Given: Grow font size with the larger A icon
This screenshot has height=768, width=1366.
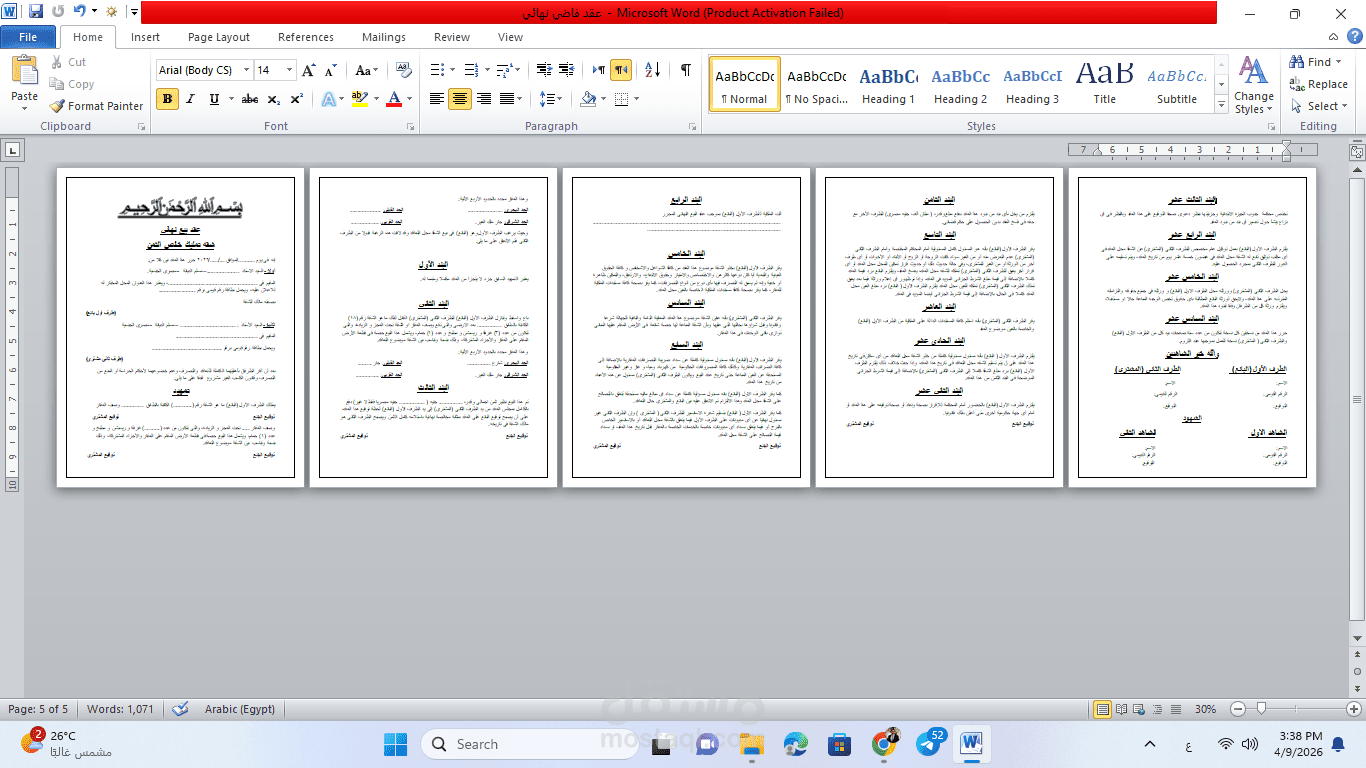Looking at the screenshot, I should pos(311,70).
